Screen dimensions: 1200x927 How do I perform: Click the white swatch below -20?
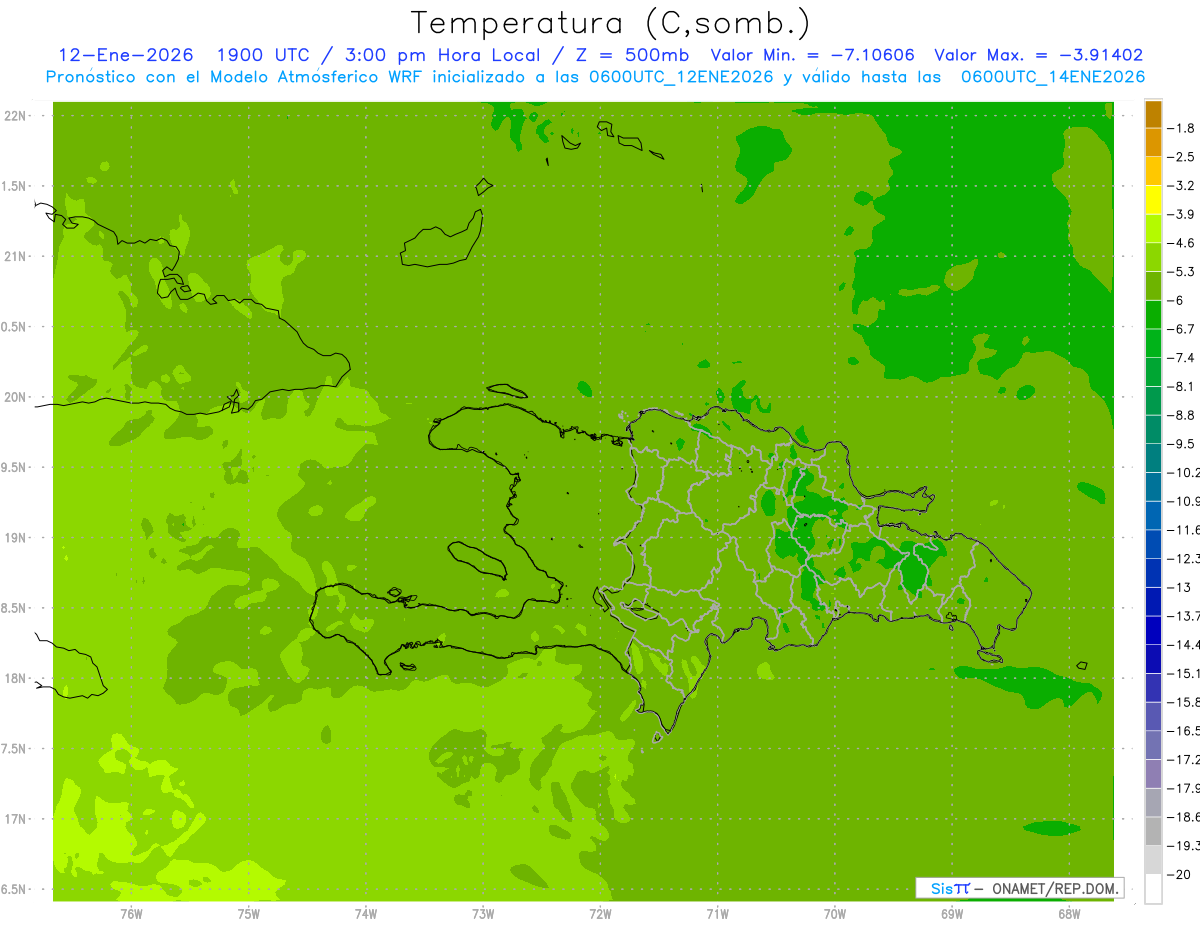click(x=1153, y=889)
